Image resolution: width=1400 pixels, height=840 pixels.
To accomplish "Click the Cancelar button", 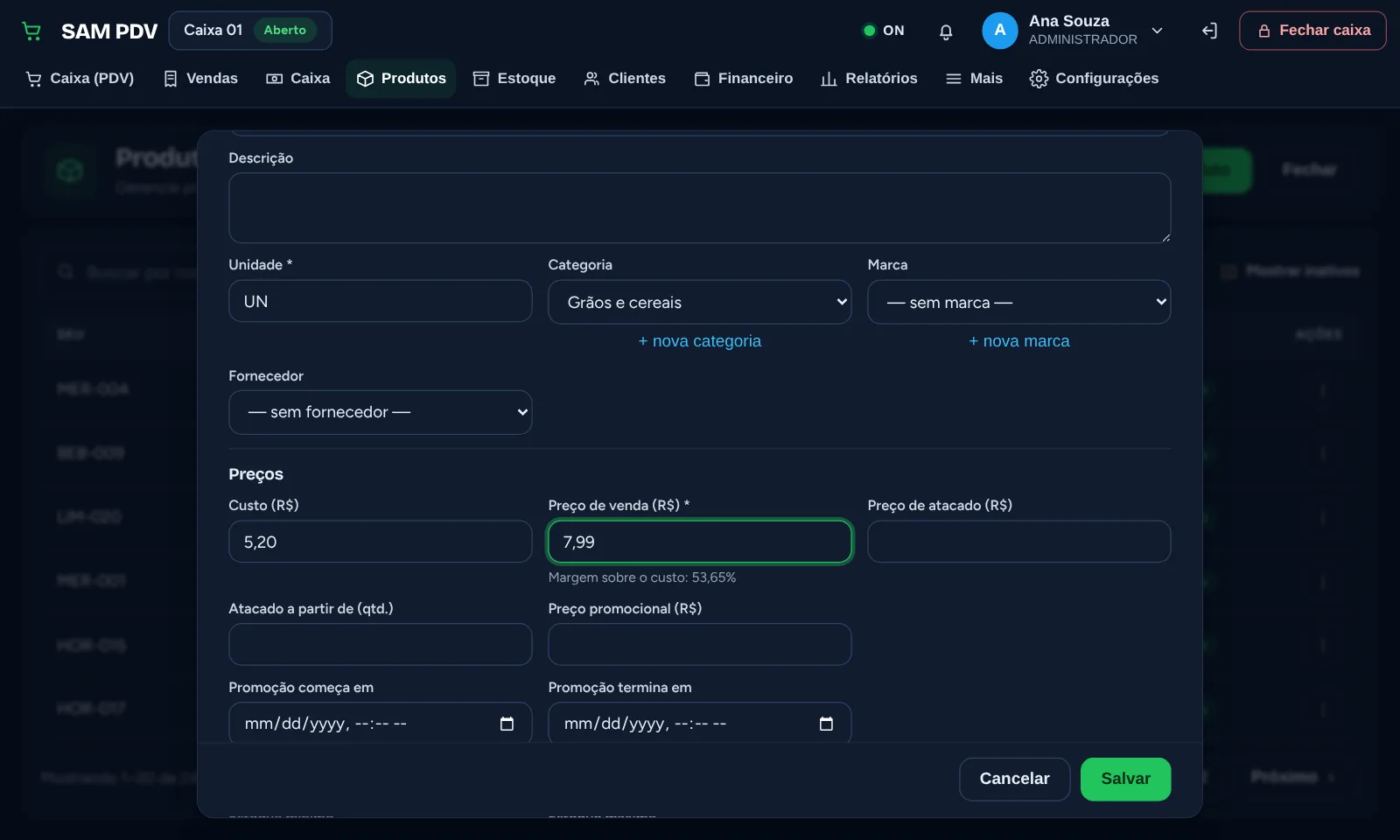I will 1014,779.
